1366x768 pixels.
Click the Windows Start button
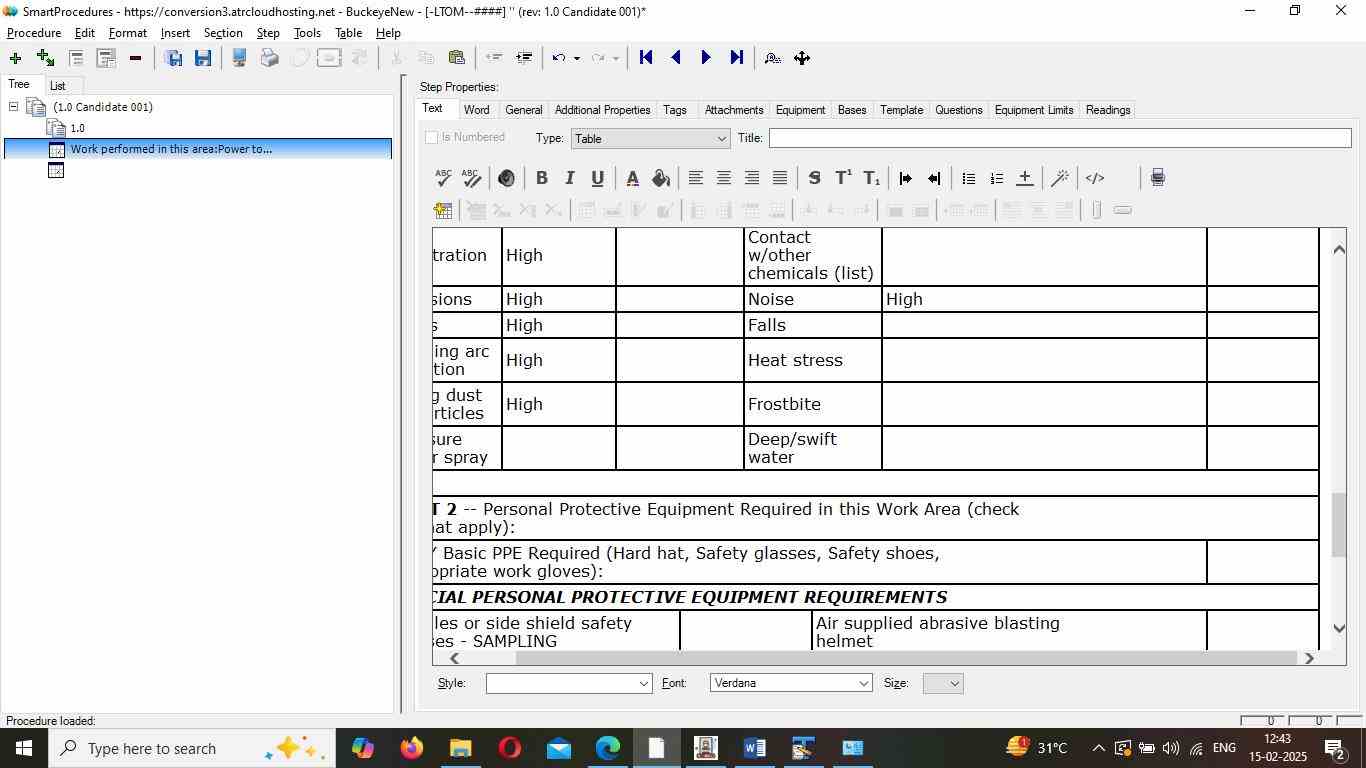pos(23,748)
